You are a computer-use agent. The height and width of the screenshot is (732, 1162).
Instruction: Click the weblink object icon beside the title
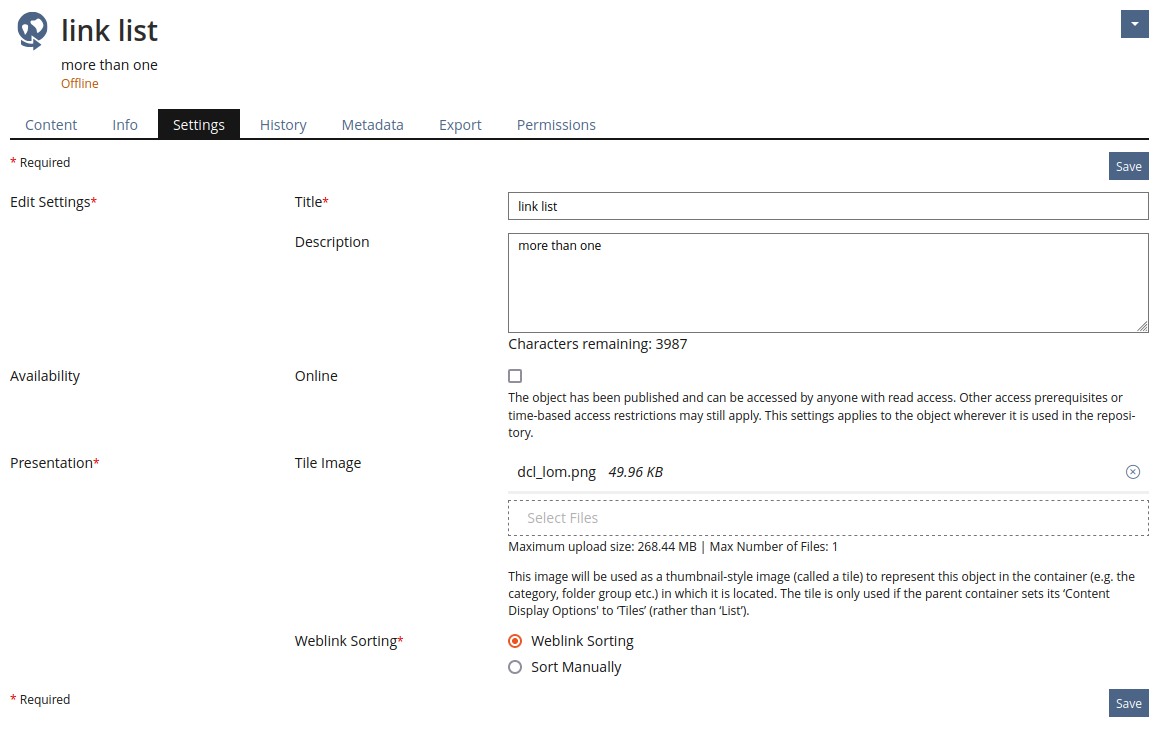[x=32, y=31]
